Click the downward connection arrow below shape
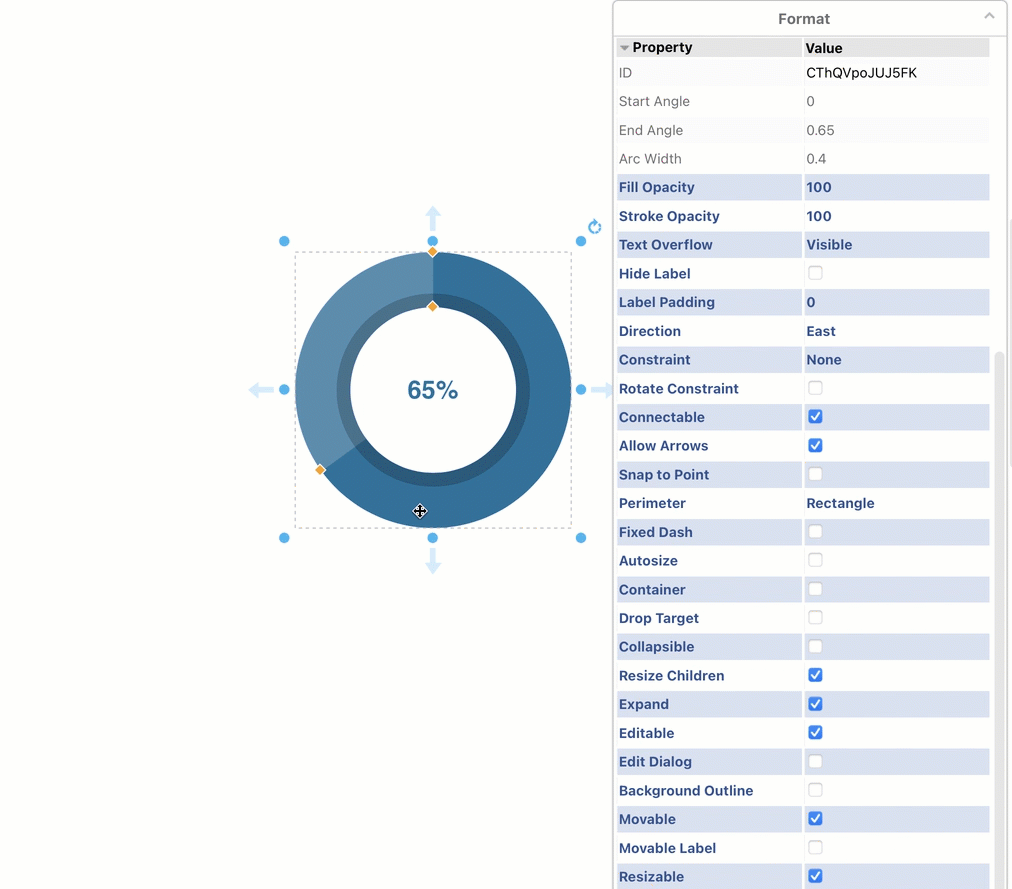1012x889 pixels. pyautogui.click(x=433, y=562)
